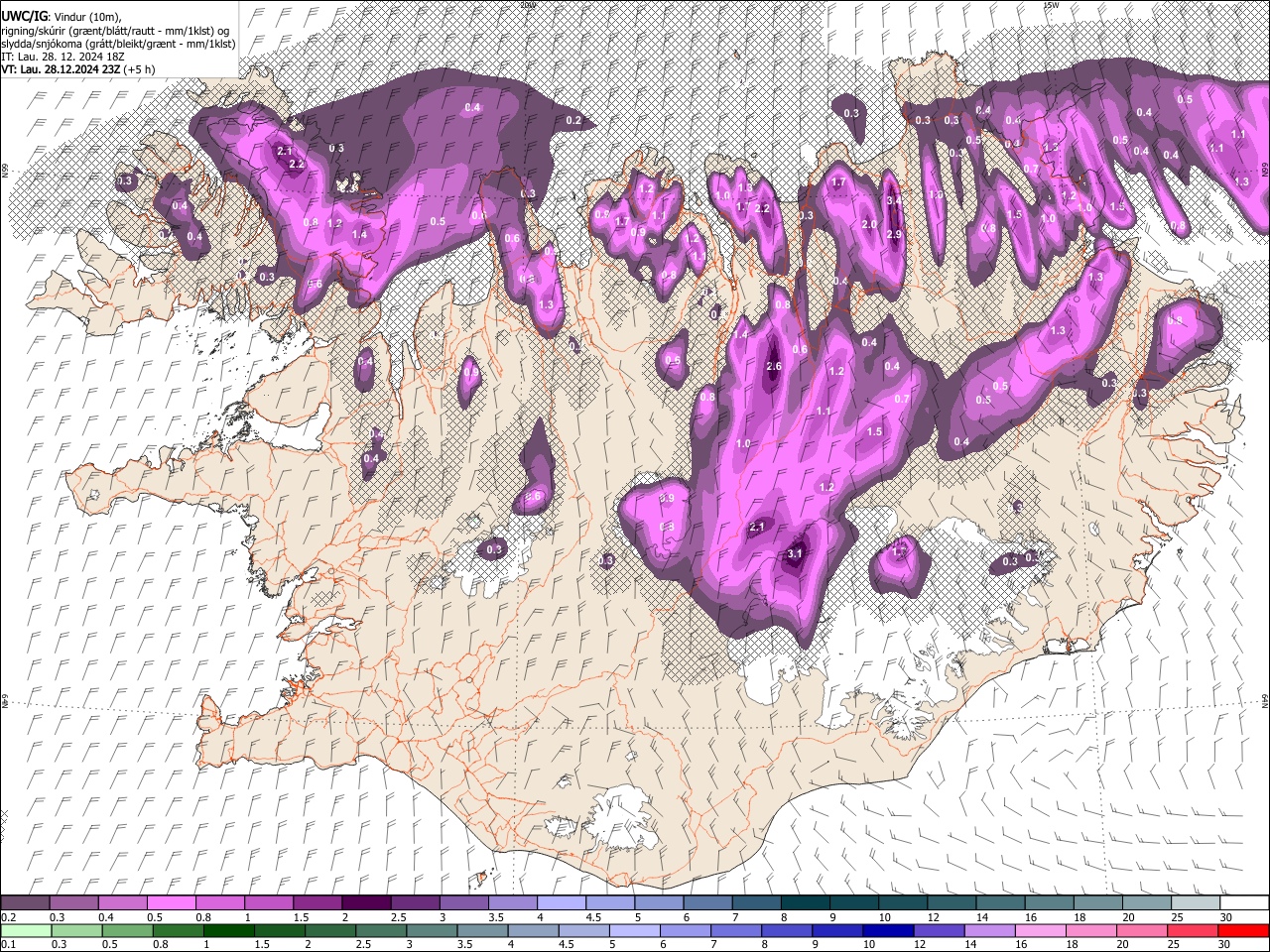Pick the rain-scale swatch between 0.3 and 0.5
1270x952 pixels.
(x=75, y=930)
